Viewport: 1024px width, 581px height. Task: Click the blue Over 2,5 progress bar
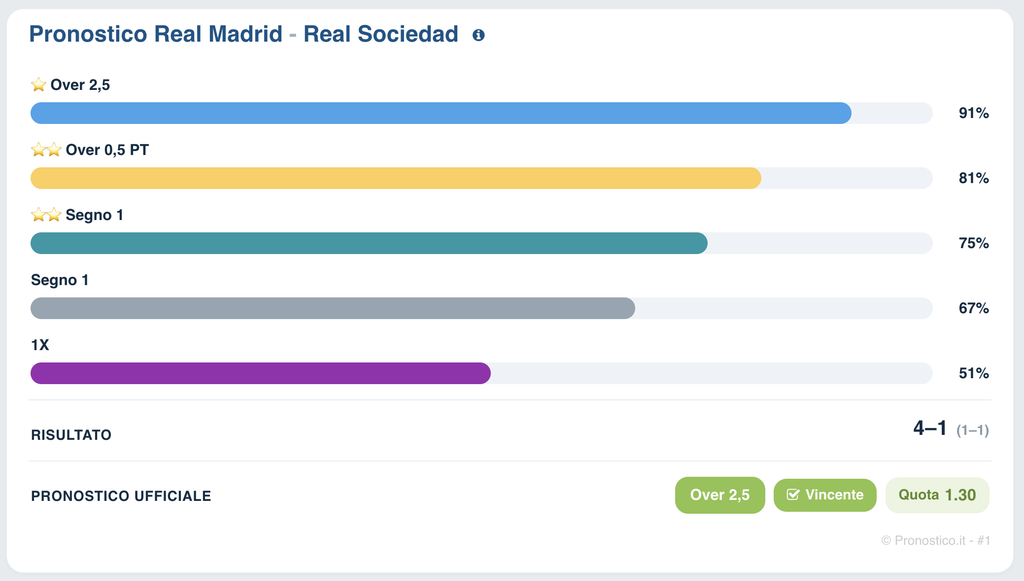[x=441, y=113]
